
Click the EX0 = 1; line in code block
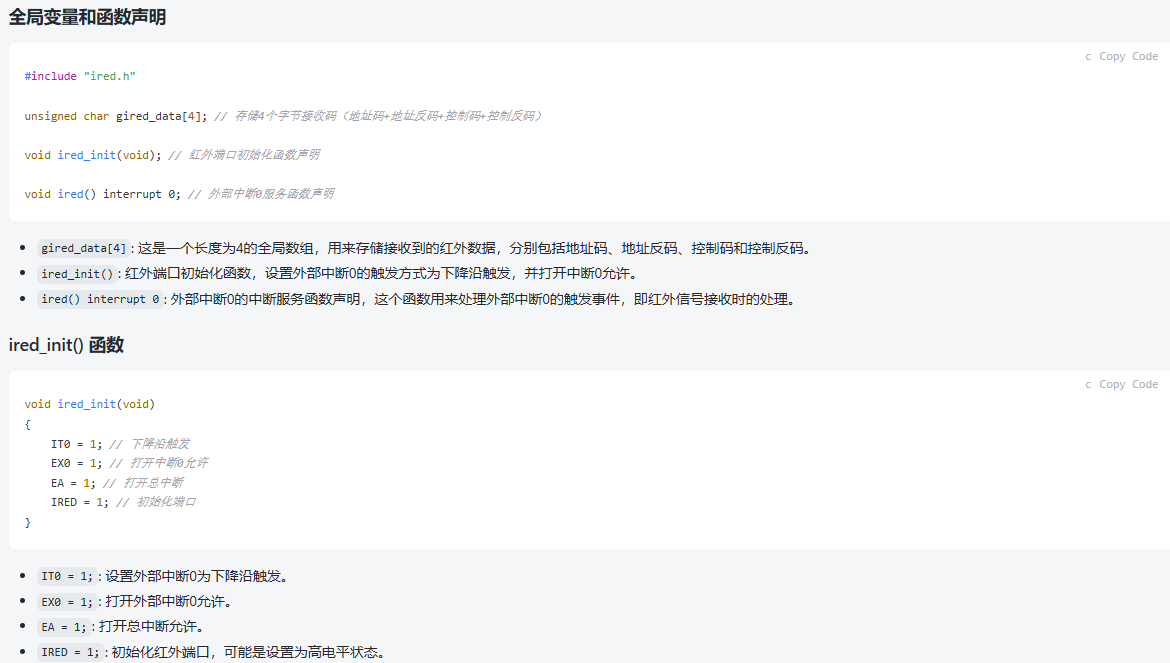76,463
